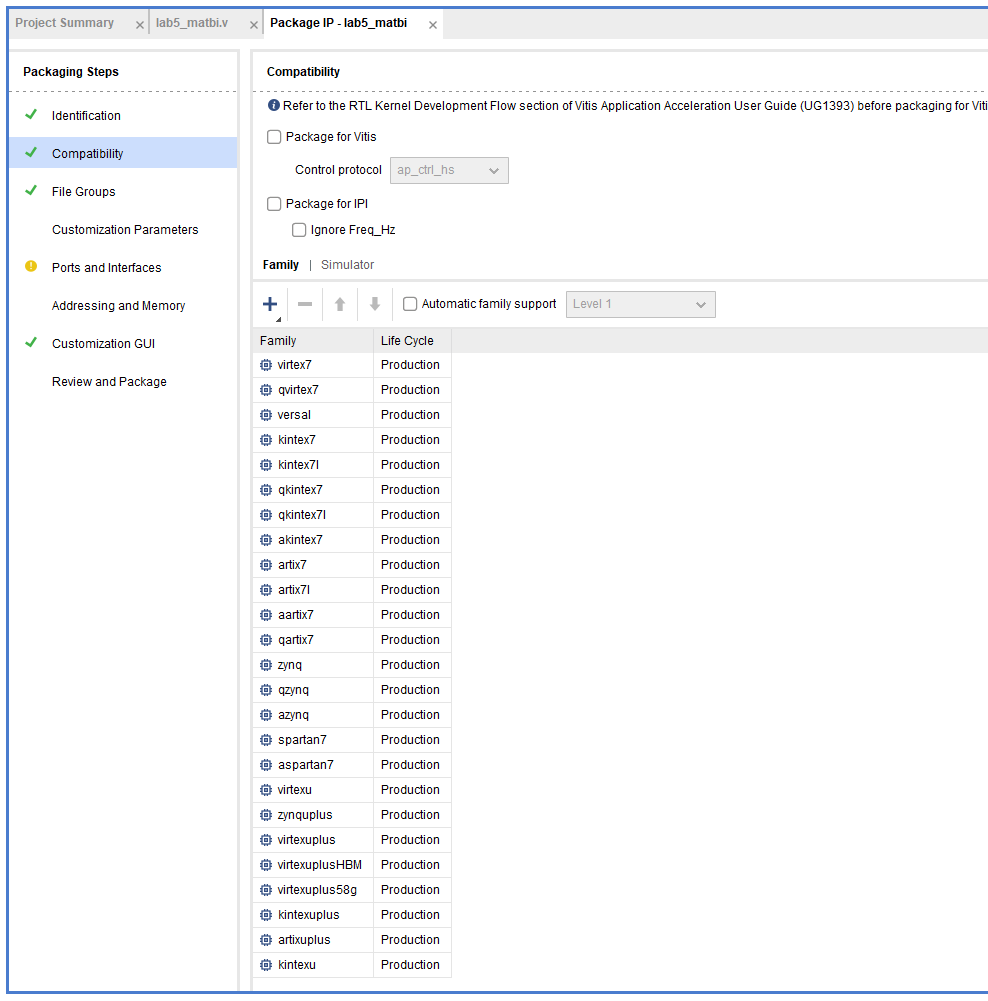This screenshot has width=988, height=1001.
Task: Select the qkintex7l family row
Action: (352, 515)
